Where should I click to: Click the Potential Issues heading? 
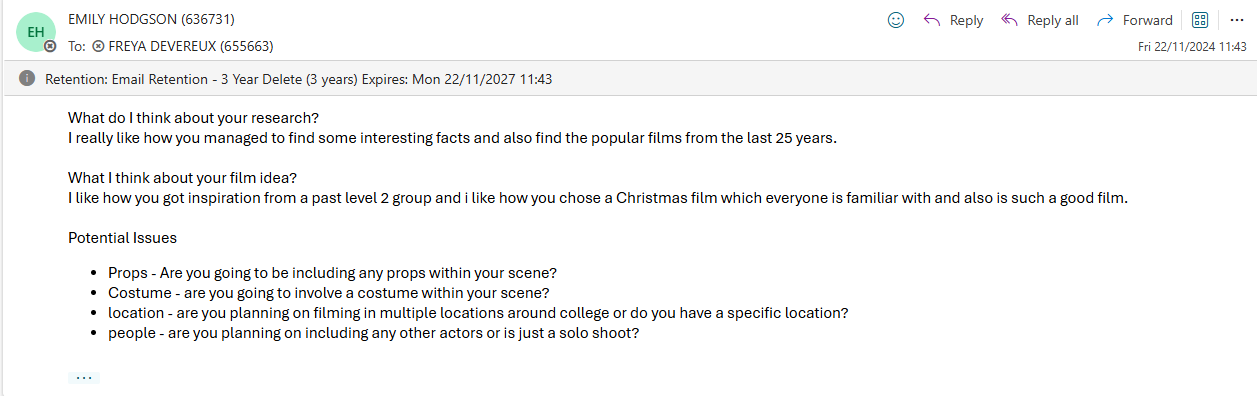pyautogui.click(x=123, y=238)
